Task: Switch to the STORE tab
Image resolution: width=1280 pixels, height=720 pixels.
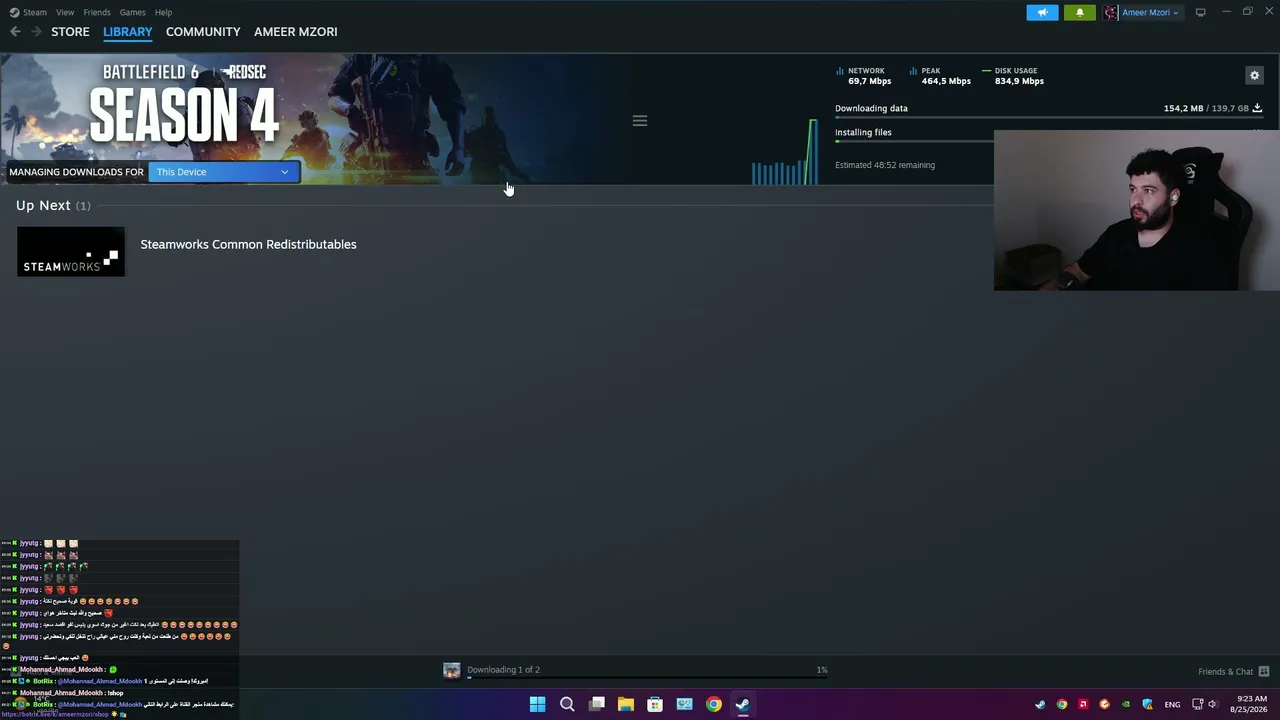Action: pos(70,32)
